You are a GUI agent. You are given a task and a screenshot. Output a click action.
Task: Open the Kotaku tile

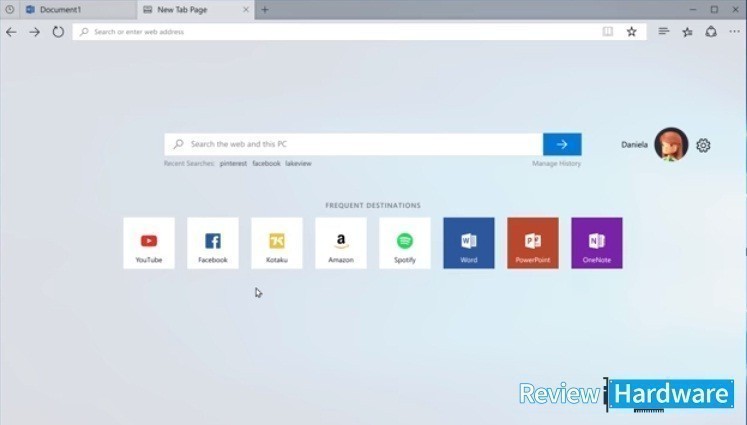pos(277,243)
